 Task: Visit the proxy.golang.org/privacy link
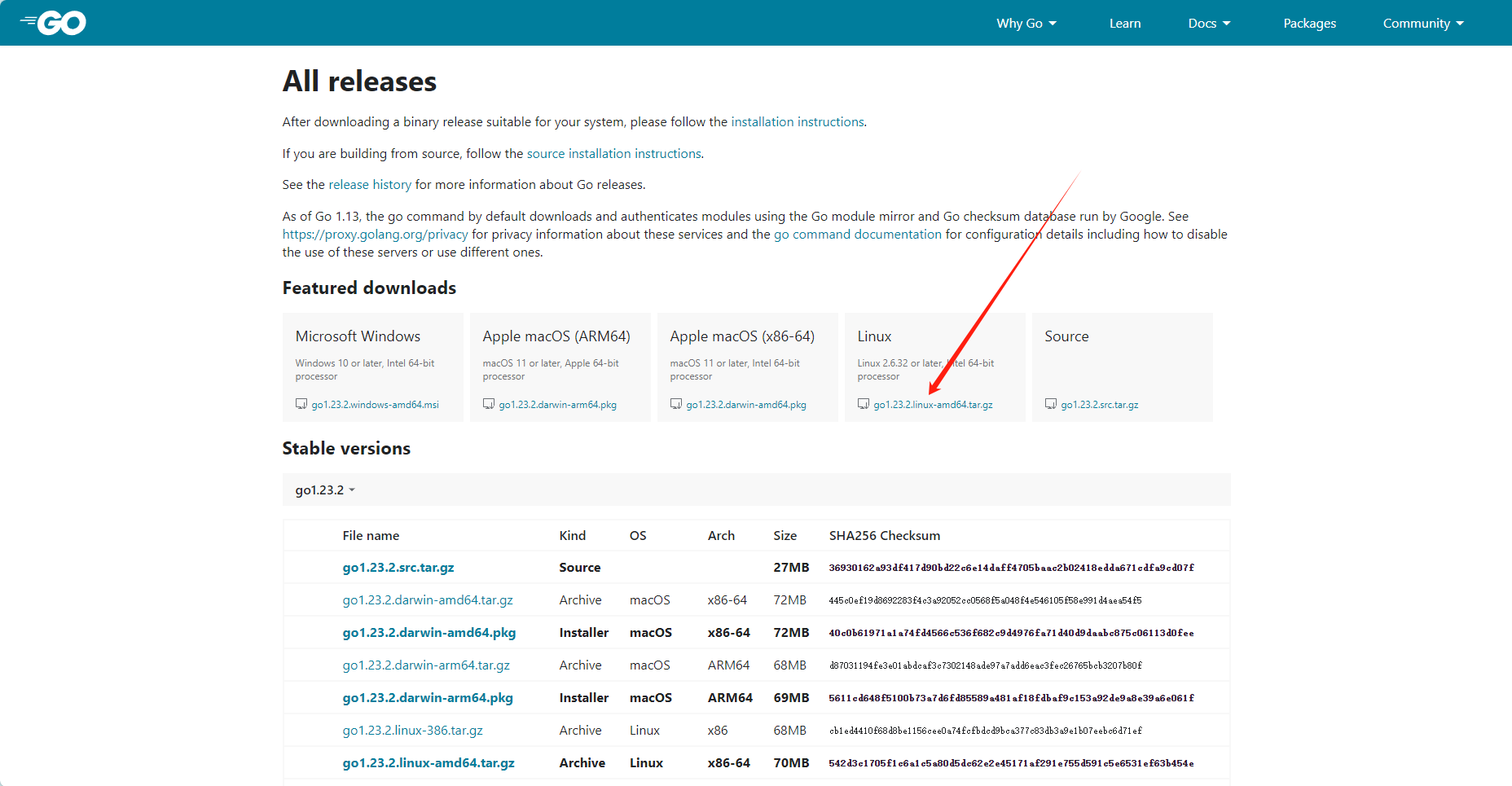click(375, 235)
